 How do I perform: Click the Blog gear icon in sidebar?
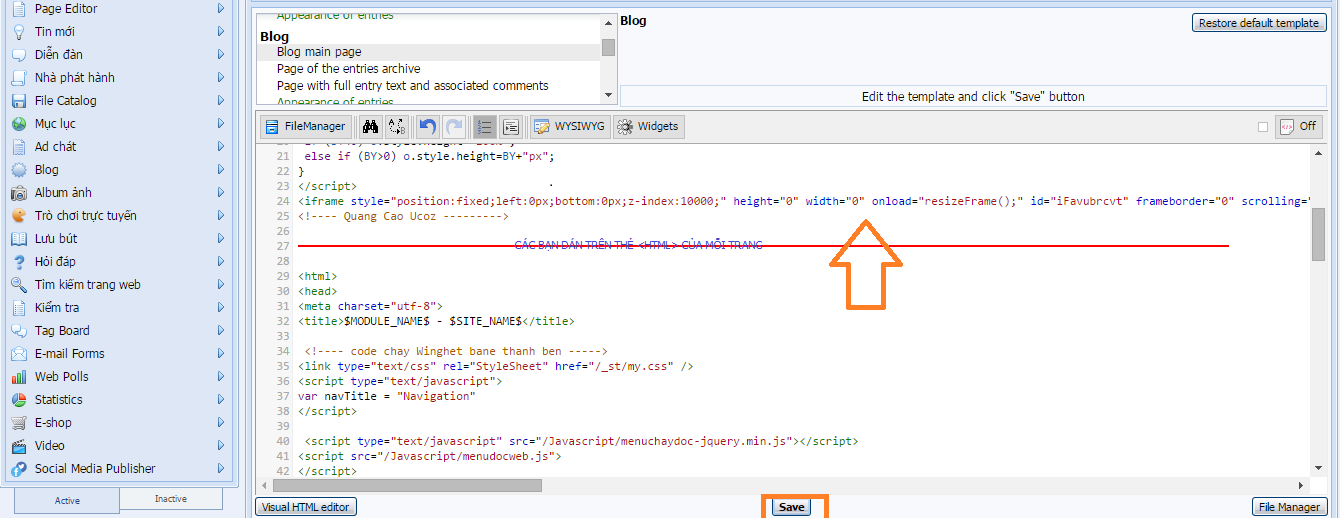pos(18,169)
